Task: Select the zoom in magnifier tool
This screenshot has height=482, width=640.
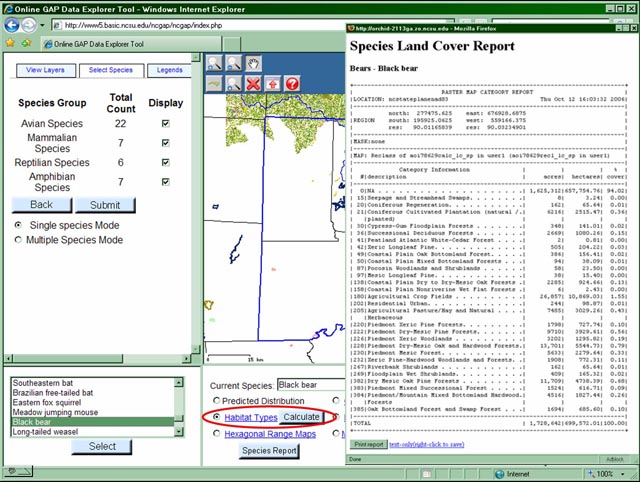Action: point(214,63)
